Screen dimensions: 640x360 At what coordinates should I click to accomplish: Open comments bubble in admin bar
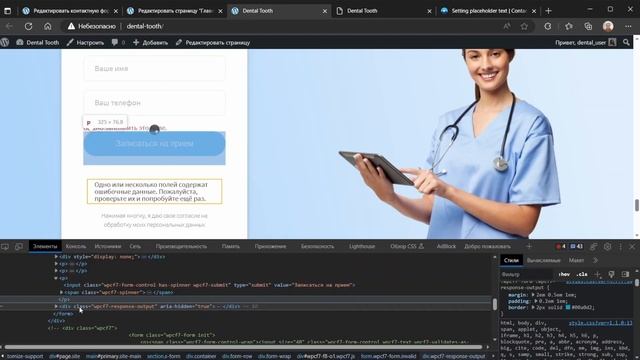pos(118,42)
